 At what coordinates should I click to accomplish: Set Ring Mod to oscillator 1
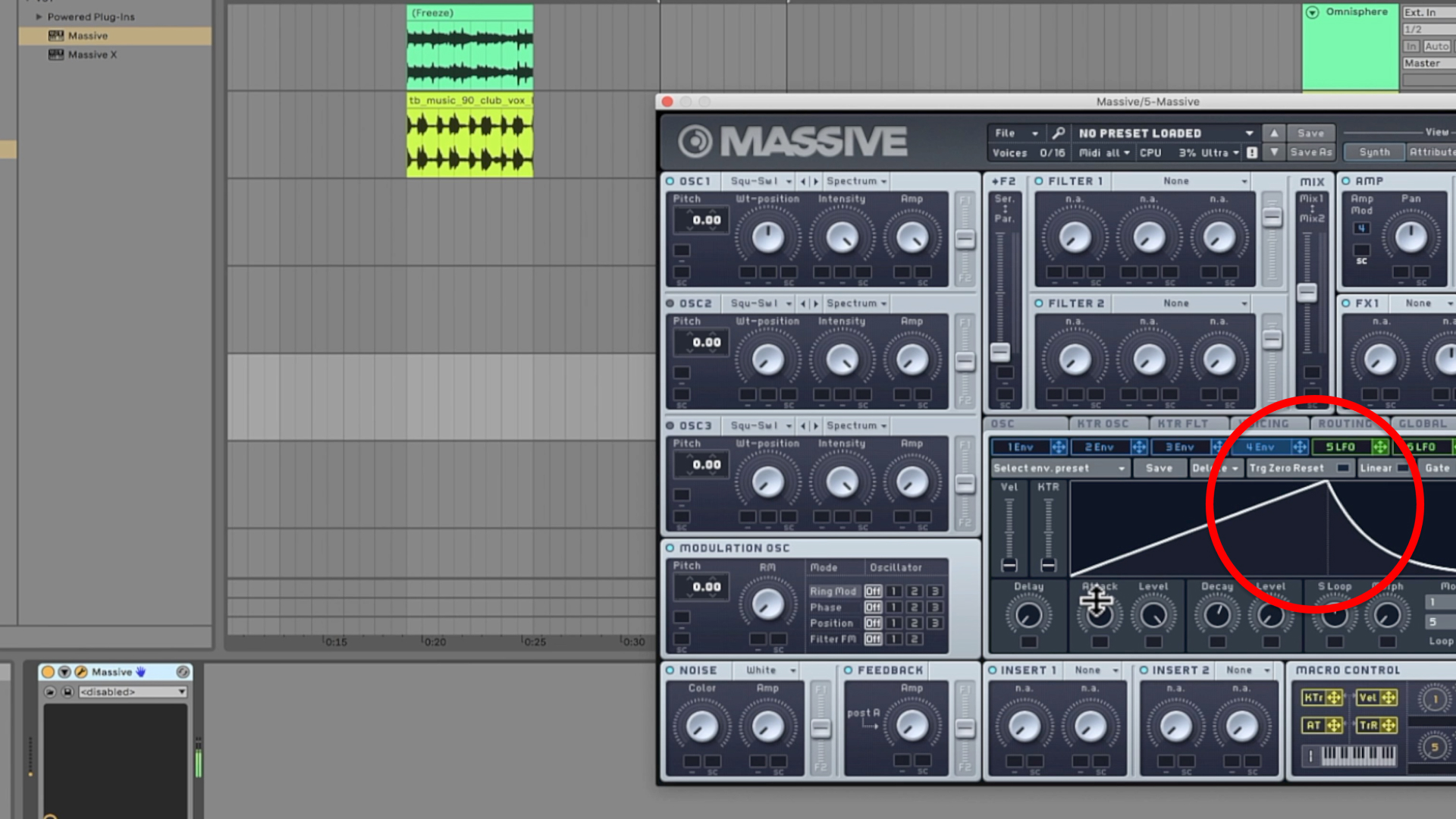pyautogui.click(x=894, y=591)
